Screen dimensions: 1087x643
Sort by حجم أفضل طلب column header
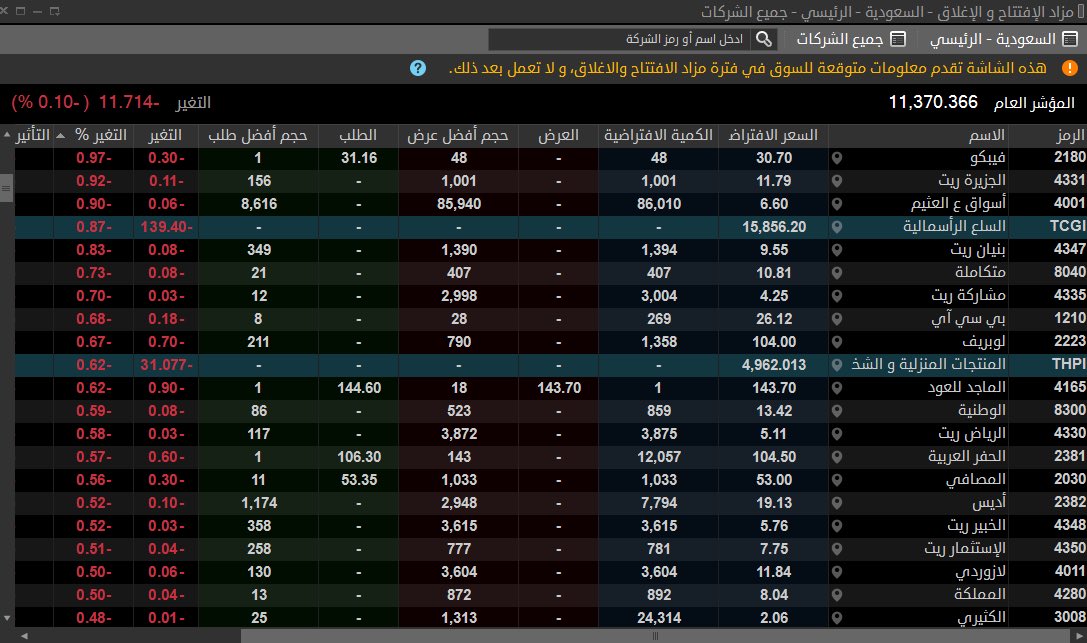258,135
